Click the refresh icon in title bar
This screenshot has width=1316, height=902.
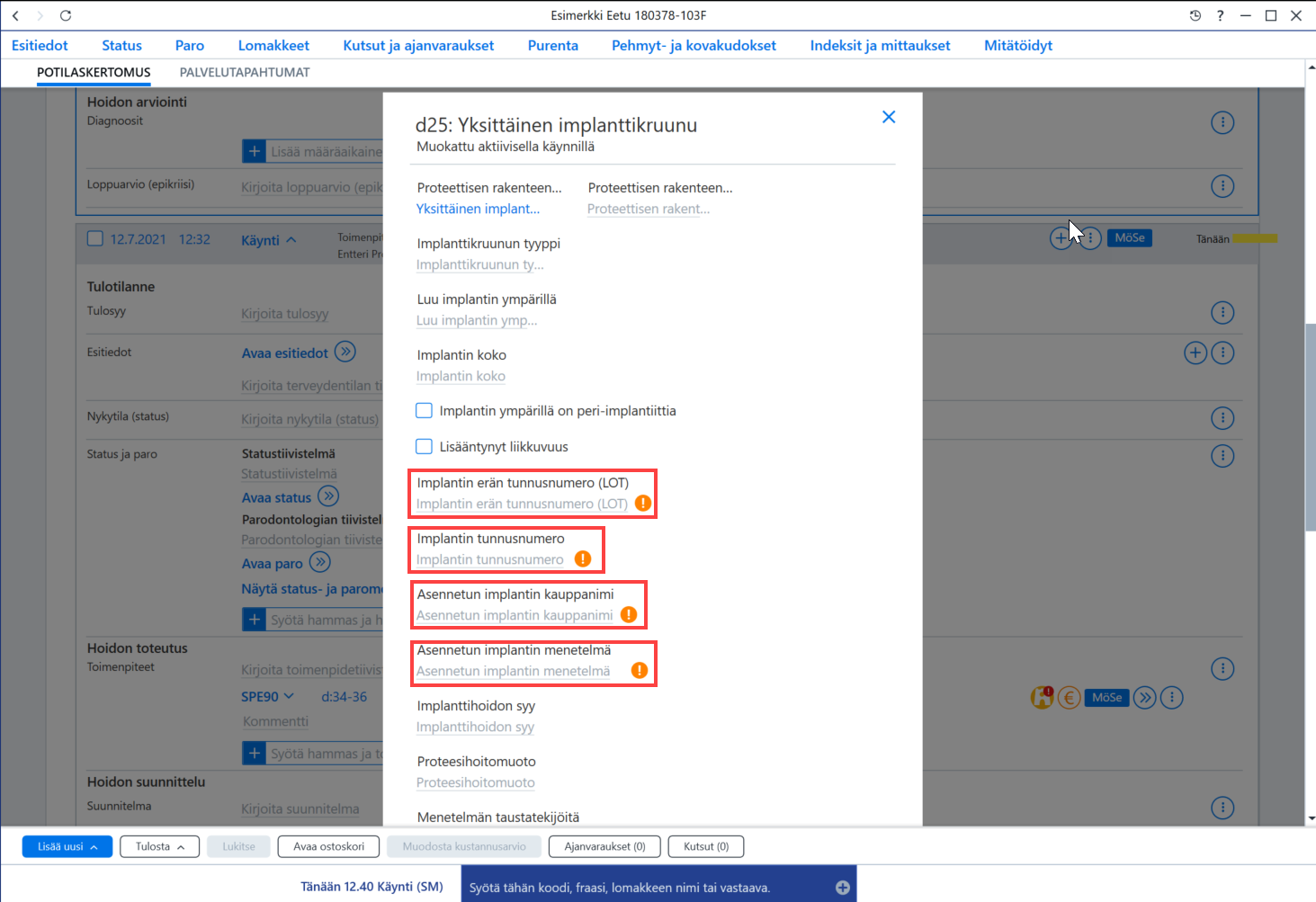[66, 15]
